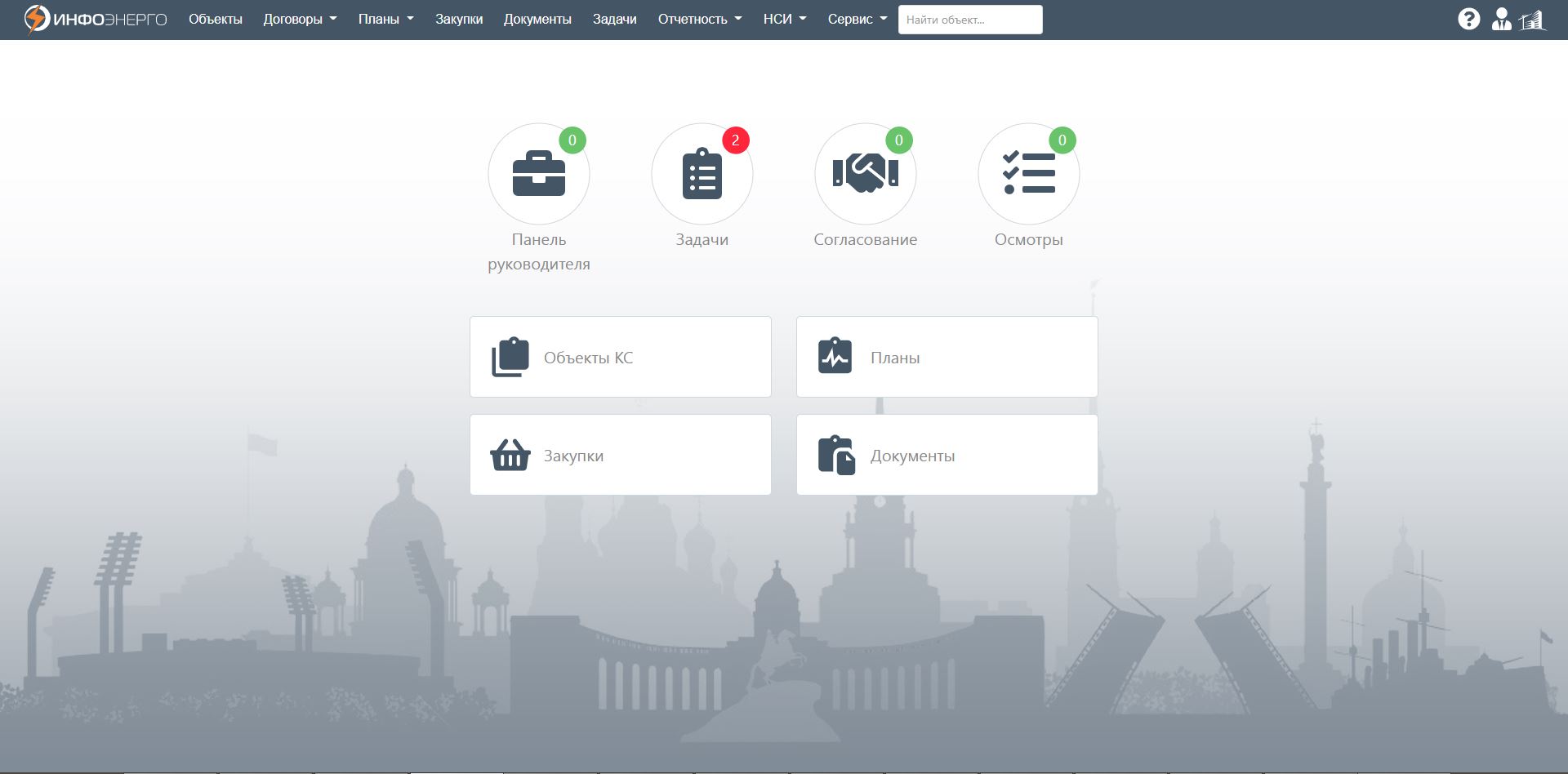
Task: Open the Задачи clipboard list icon
Action: 702,174
